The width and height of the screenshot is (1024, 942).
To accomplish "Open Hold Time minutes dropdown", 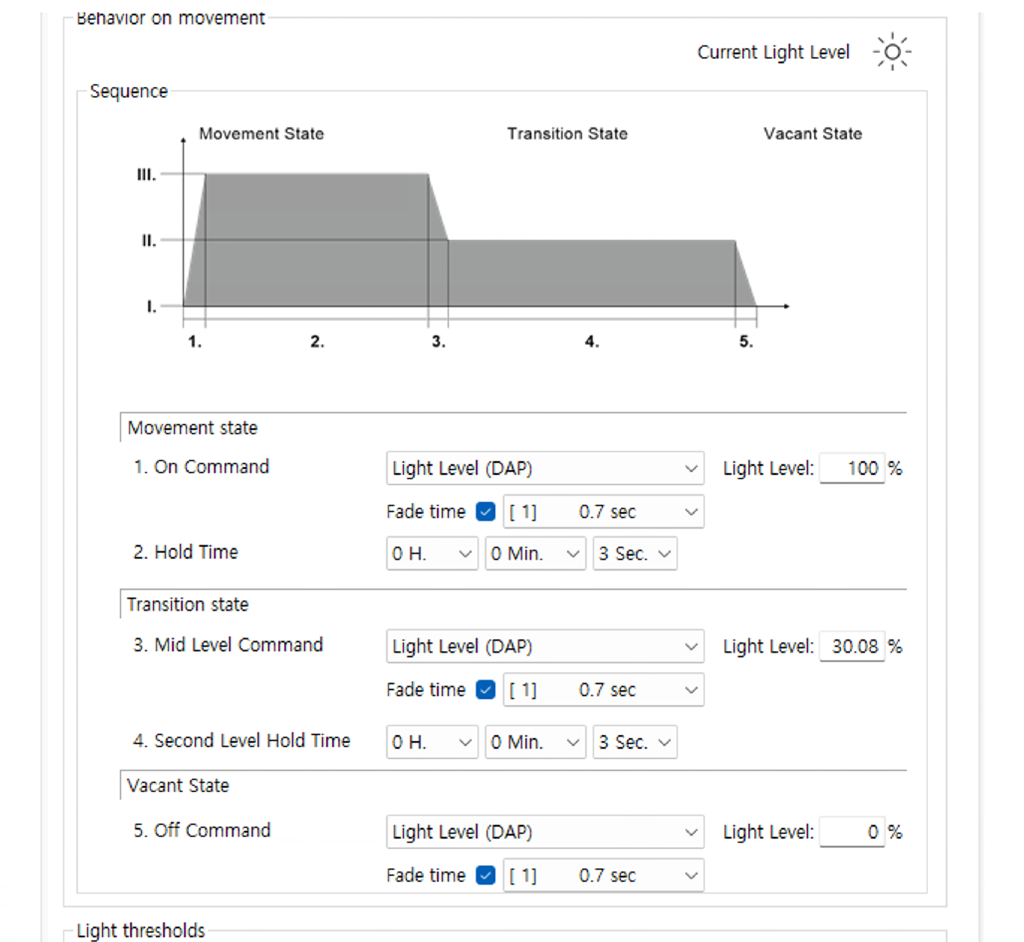I will pyautogui.click(x=536, y=554).
